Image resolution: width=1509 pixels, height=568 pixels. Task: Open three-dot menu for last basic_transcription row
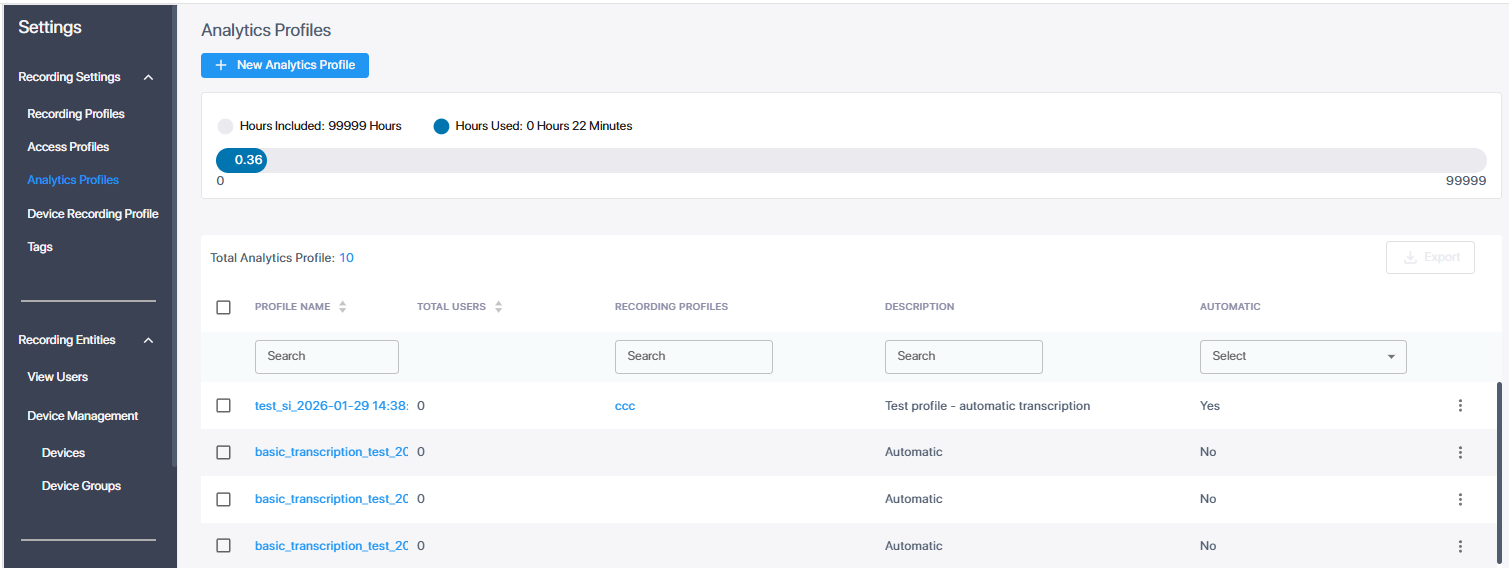tap(1459, 546)
